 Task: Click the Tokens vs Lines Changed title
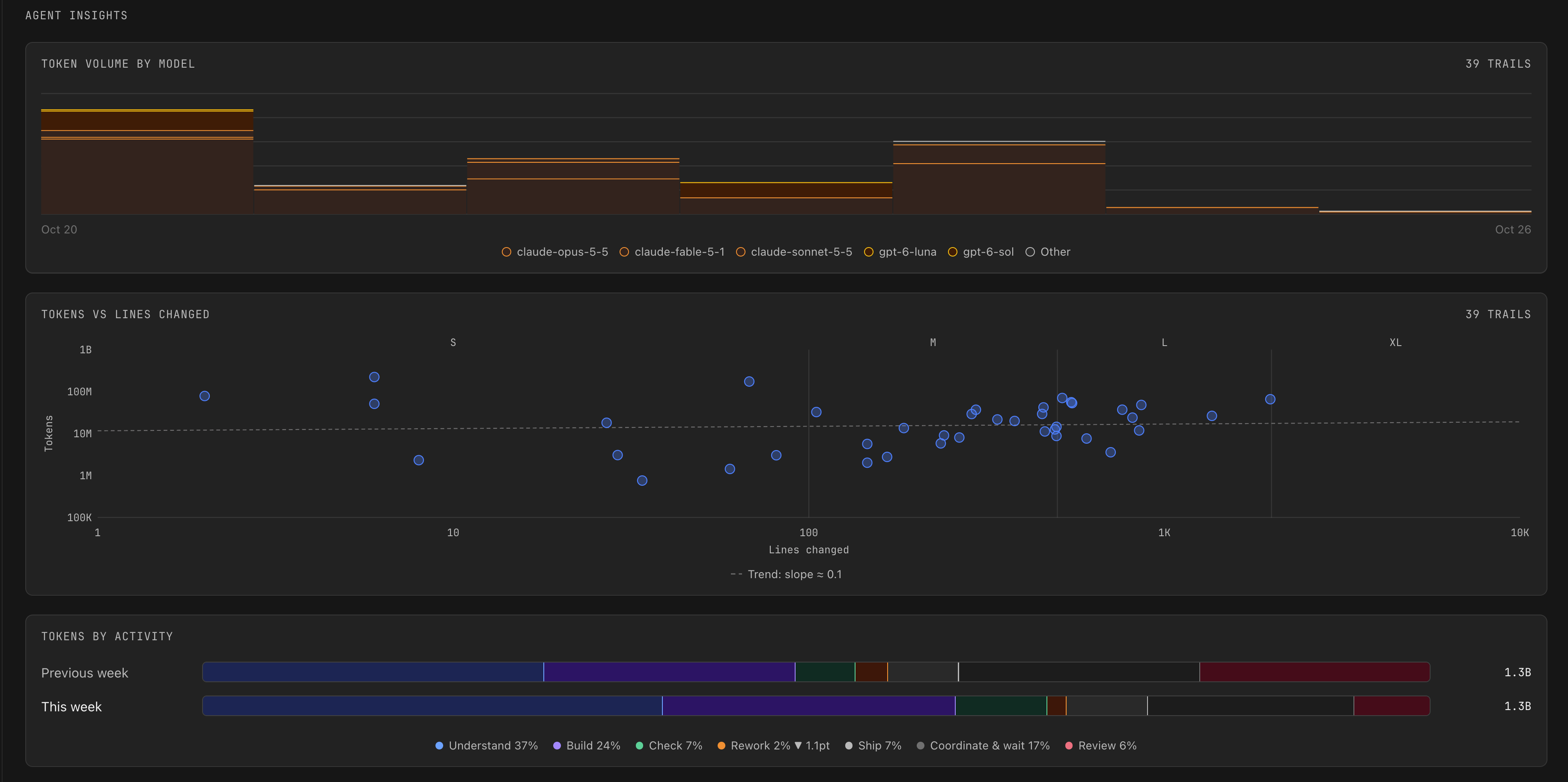(x=125, y=314)
